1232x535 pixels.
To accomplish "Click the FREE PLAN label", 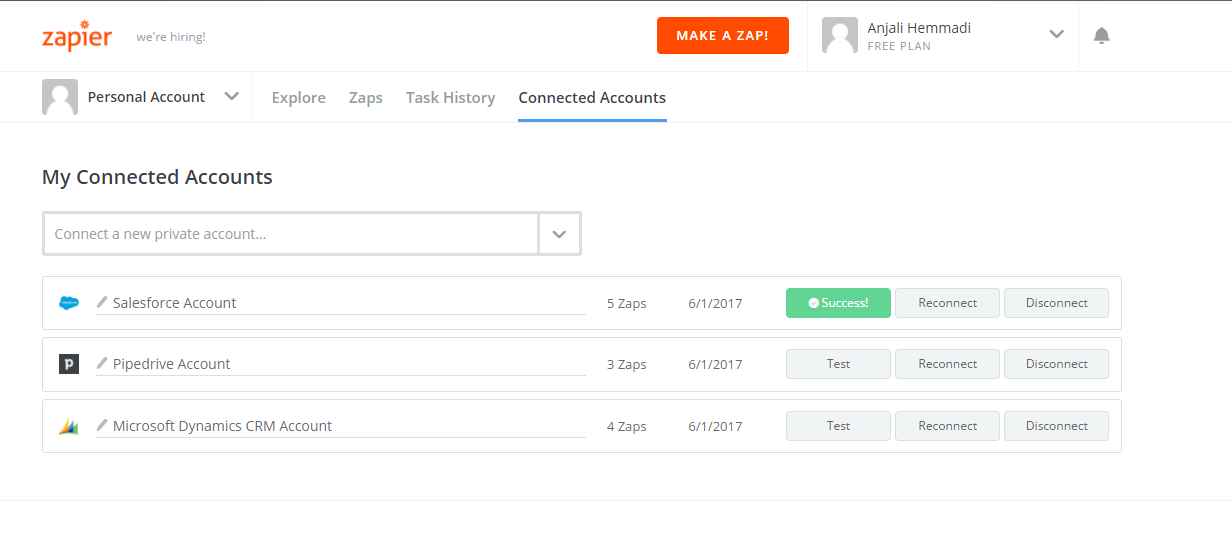I will 899,46.
